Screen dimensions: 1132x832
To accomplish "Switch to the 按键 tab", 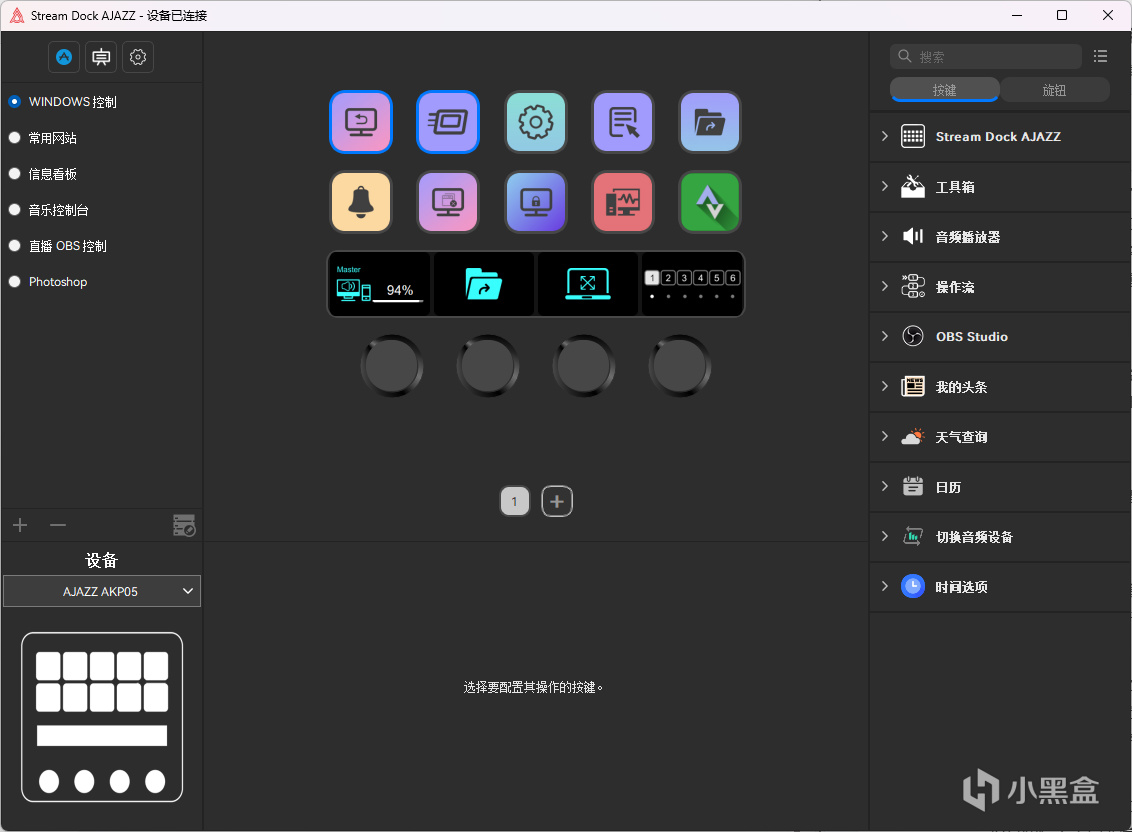I will pos(944,90).
